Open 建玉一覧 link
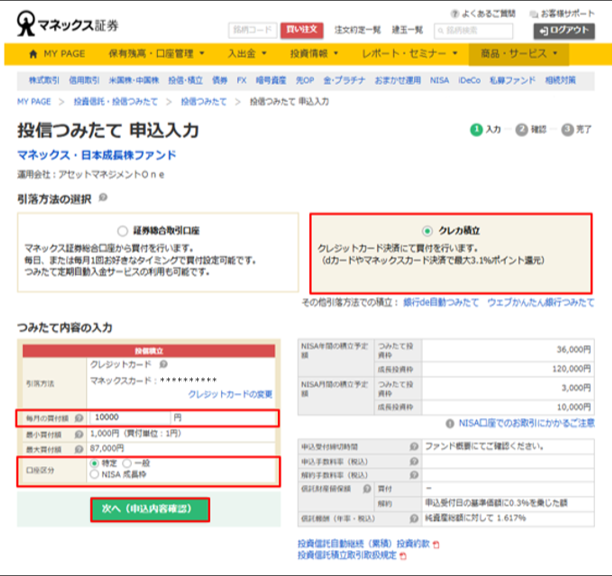Image resolution: width=612 pixels, height=576 pixels. 407,30
